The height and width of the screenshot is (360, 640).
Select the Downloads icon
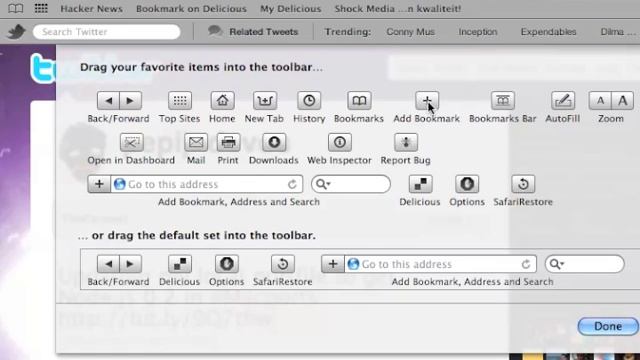point(274,142)
